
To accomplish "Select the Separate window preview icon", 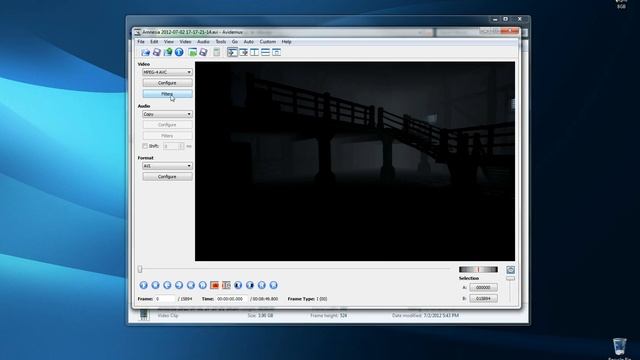I will click(x=276, y=52).
